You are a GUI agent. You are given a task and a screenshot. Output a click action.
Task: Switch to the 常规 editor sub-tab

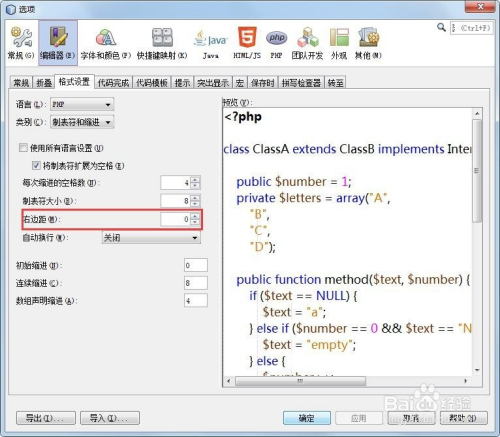(22, 82)
